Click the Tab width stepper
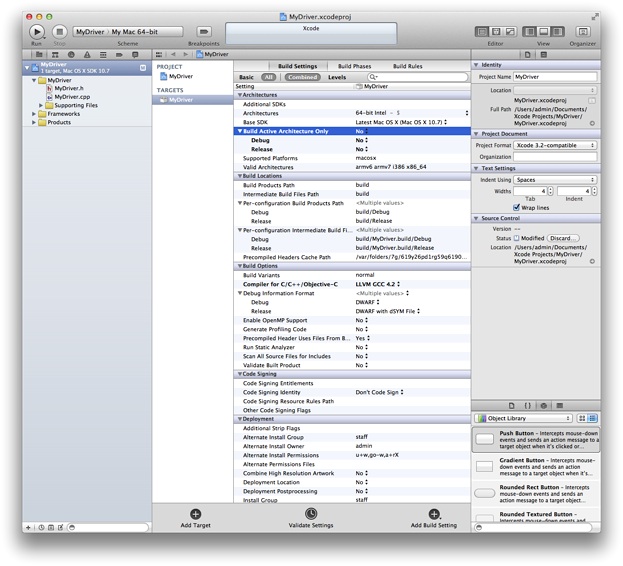623x566 pixels. (551, 190)
